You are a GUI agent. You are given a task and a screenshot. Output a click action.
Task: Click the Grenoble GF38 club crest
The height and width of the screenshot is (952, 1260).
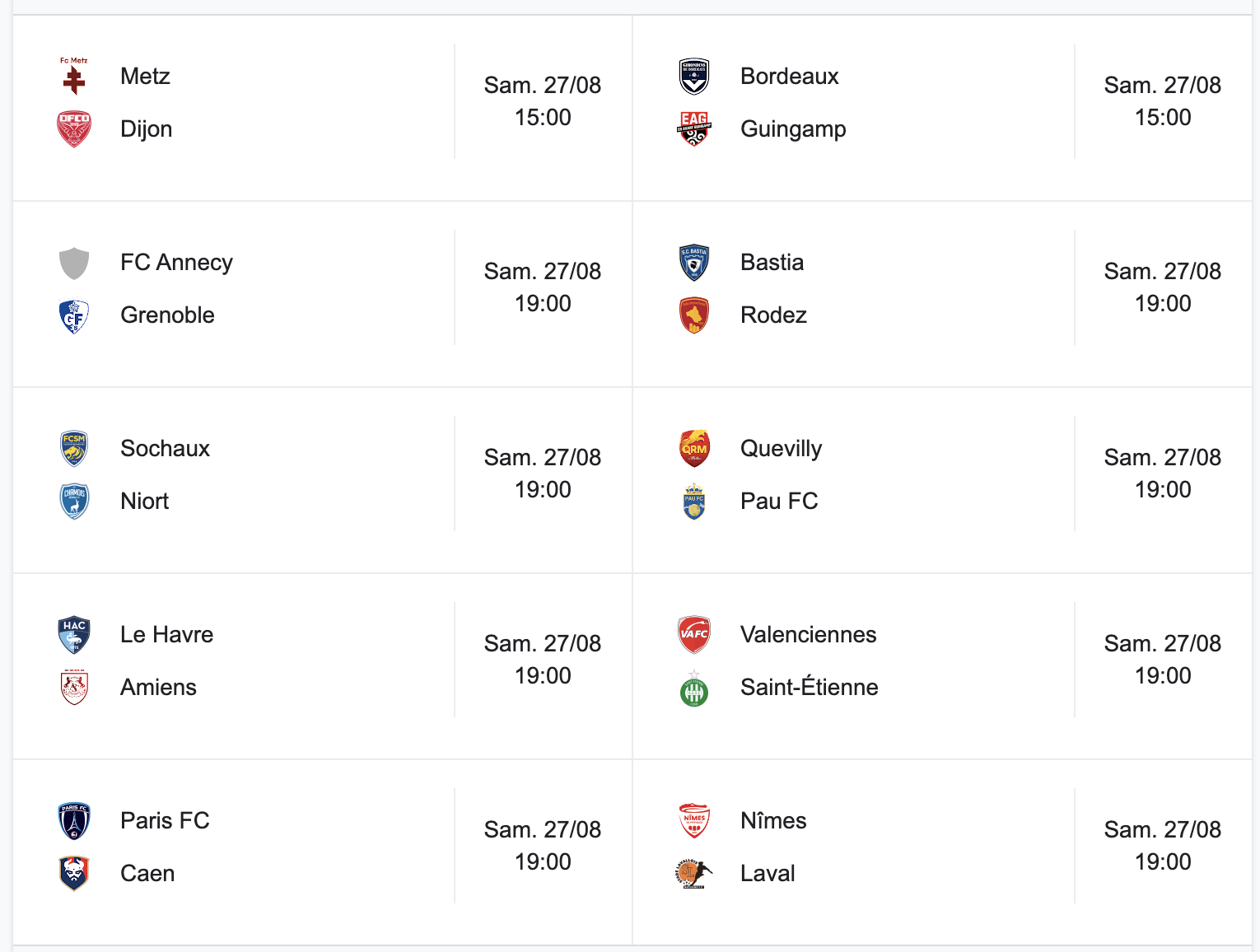(x=74, y=315)
